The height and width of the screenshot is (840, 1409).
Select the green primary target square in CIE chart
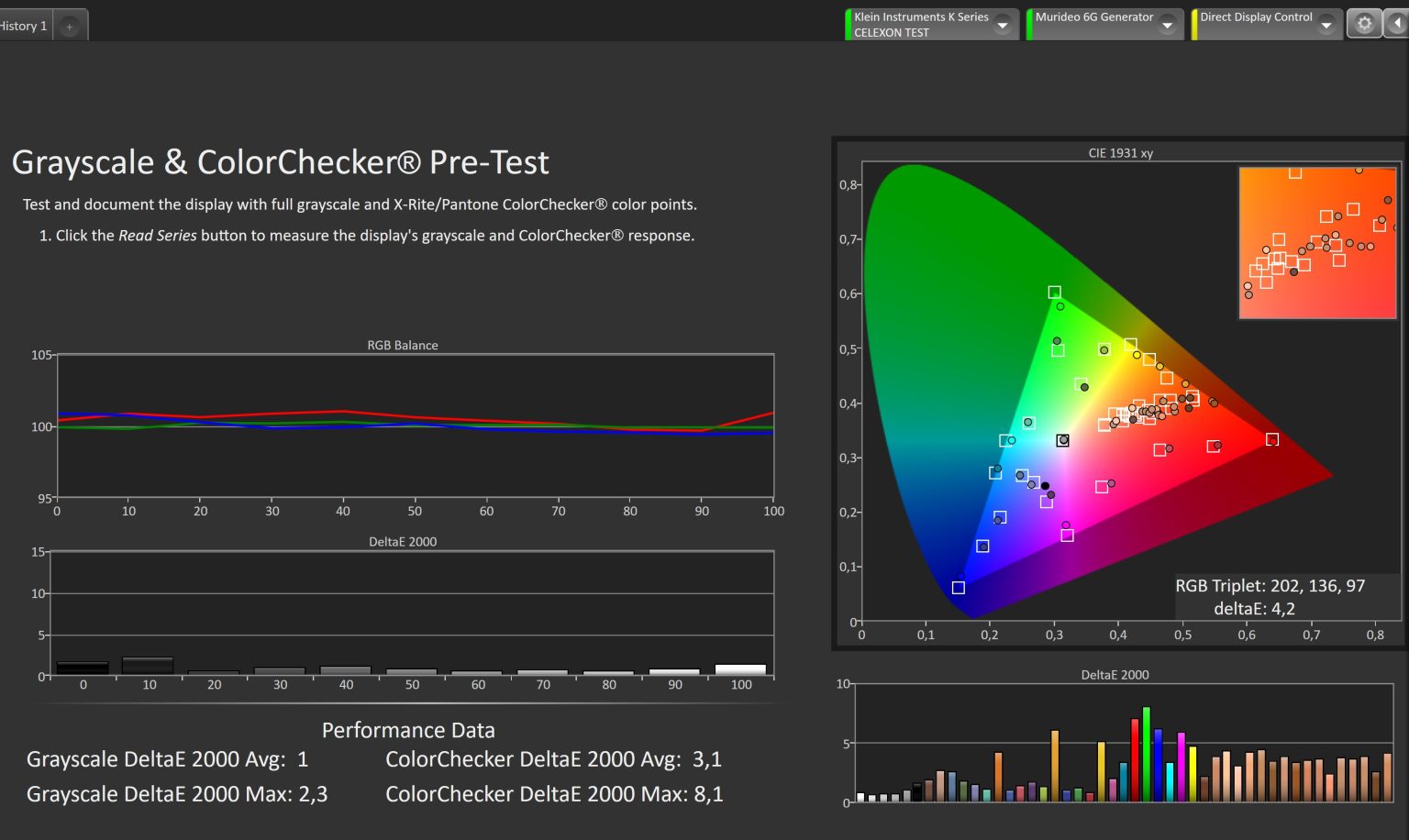click(1055, 293)
